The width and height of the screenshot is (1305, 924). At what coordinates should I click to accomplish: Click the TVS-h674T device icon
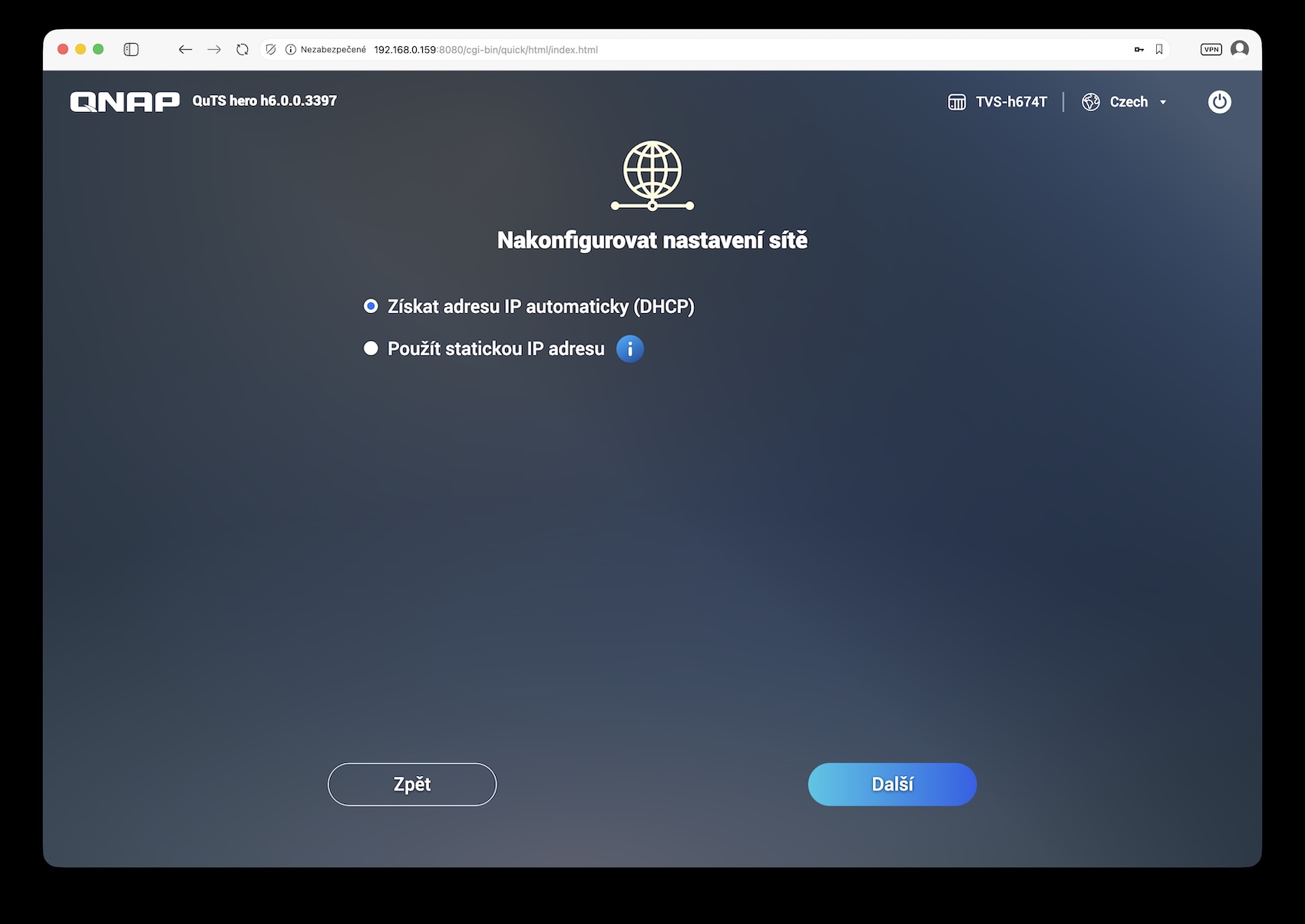coord(956,102)
